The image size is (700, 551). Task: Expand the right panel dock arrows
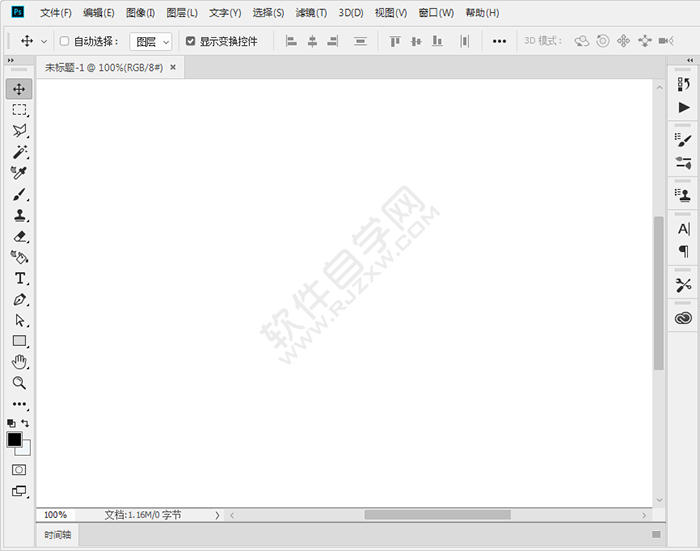pyautogui.click(x=690, y=60)
